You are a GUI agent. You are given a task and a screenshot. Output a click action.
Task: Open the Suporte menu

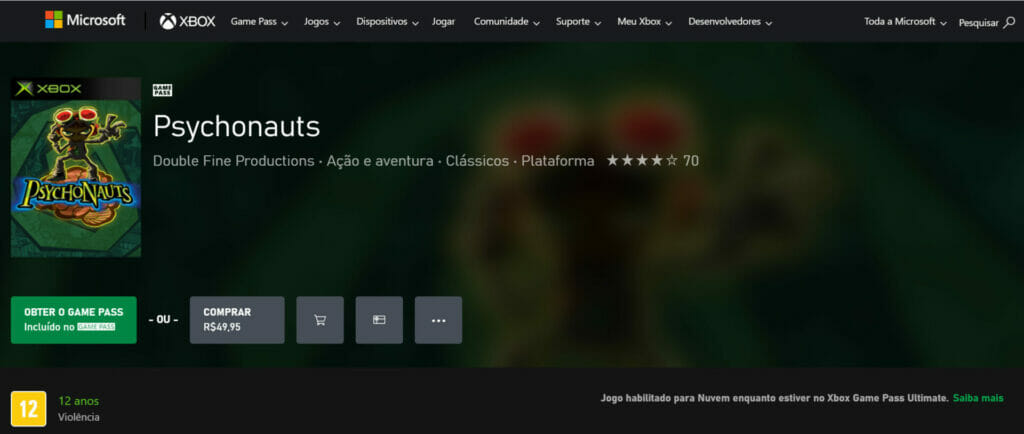579,21
